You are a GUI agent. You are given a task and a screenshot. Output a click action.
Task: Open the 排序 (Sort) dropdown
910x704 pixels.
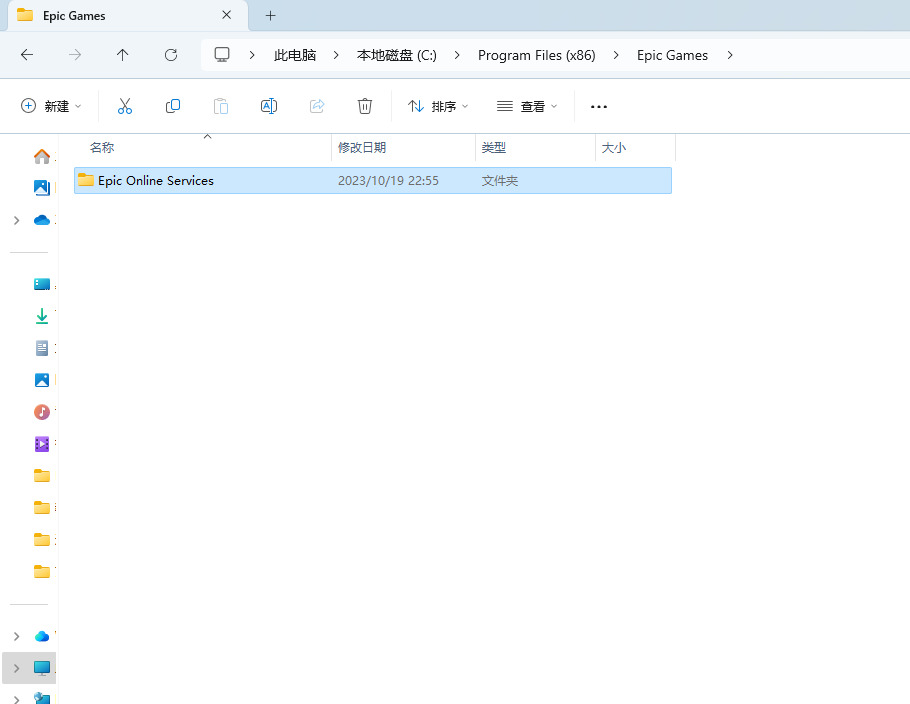pos(438,106)
